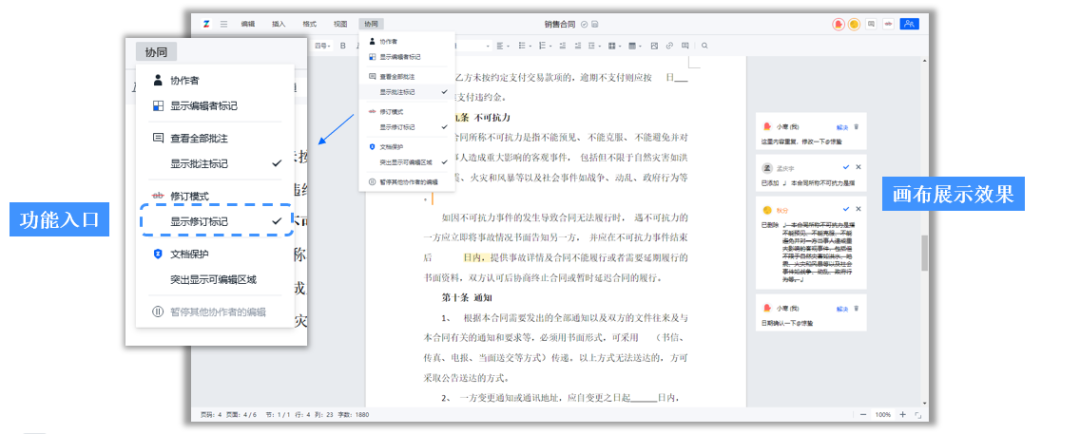Click the fullscreen icon next to zoom in
Image resolution: width=1080 pixels, height=434 pixels.
(917, 415)
